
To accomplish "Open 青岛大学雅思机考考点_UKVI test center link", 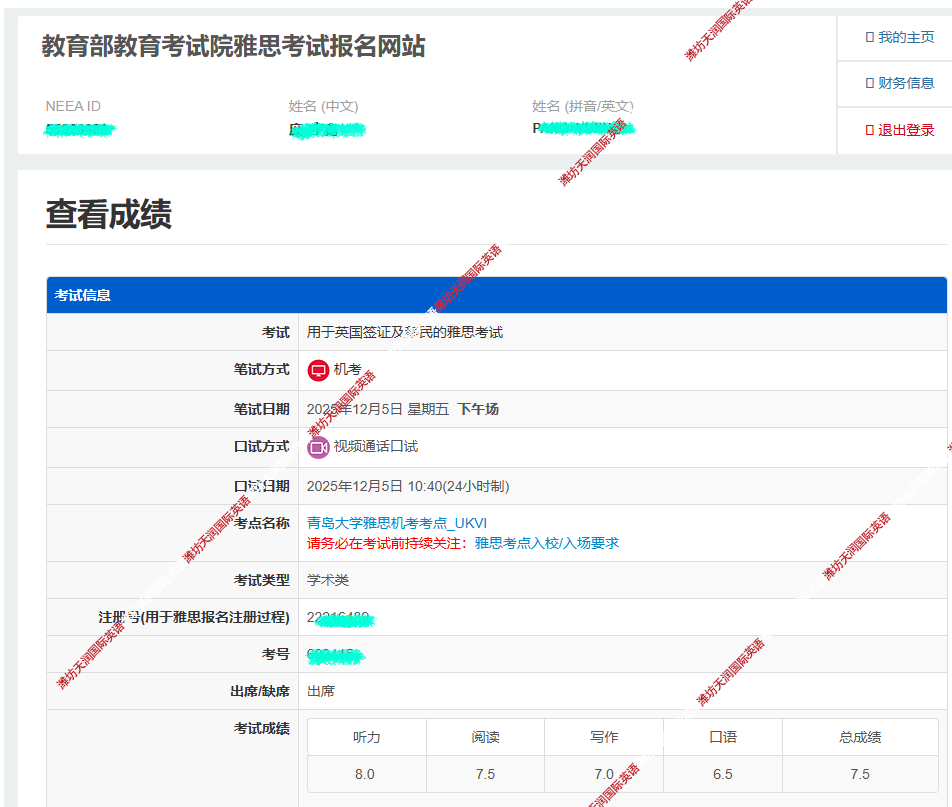I will 396,523.
